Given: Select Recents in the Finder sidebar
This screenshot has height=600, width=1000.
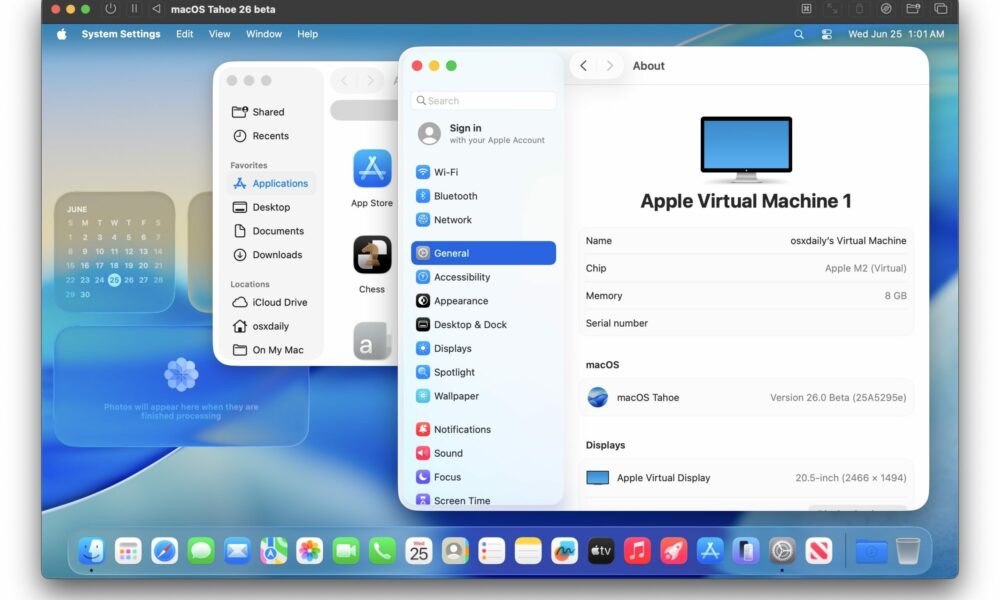Looking at the screenshot, I should tap(271, 136).
